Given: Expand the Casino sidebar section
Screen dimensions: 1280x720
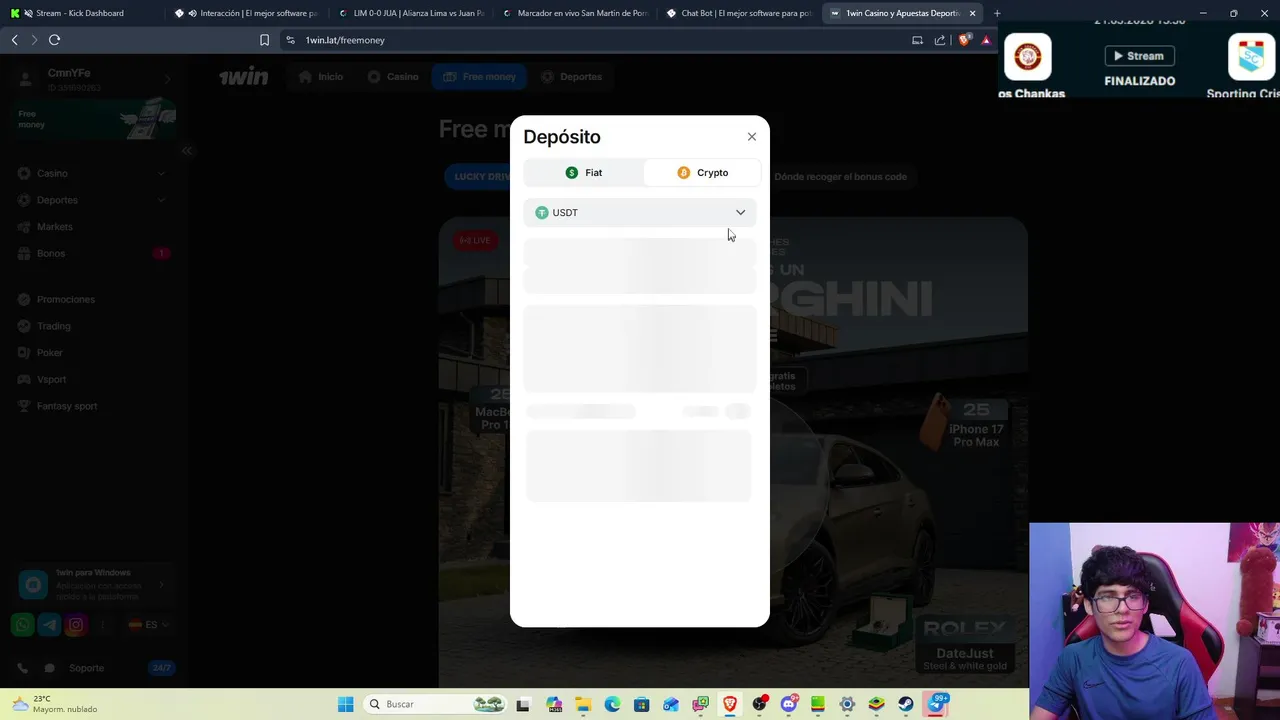Looking at the screenshot, I should pos(92,173).
